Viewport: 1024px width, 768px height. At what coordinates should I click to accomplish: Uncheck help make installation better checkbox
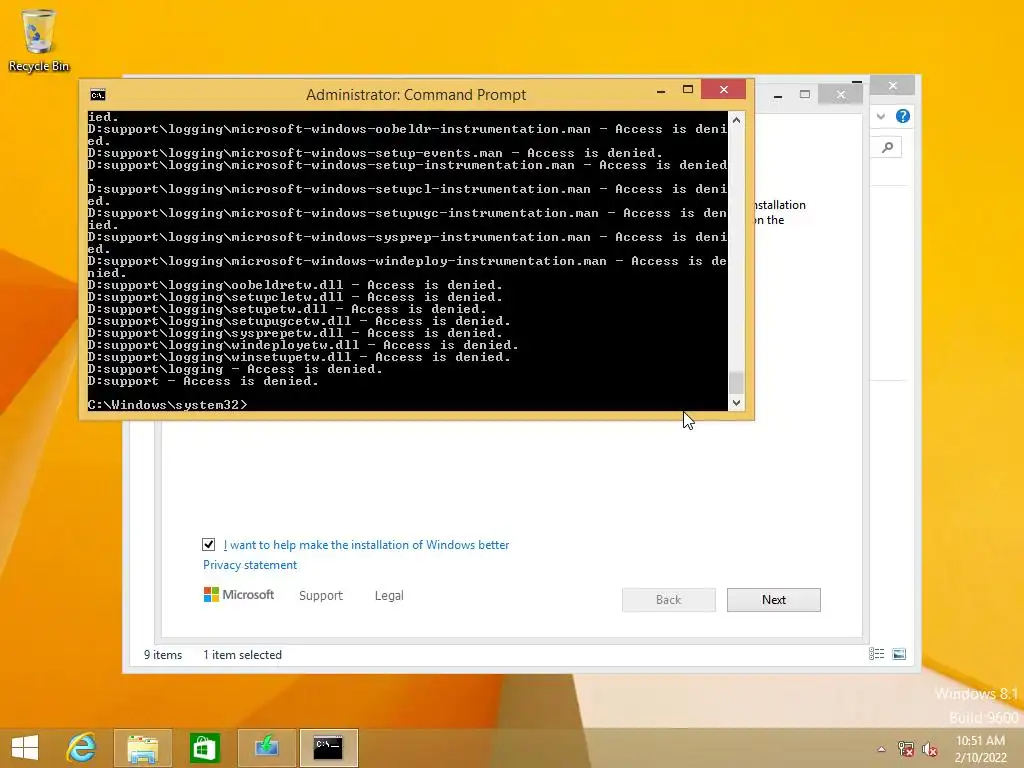pyautogui.click(x=208, y=544)
